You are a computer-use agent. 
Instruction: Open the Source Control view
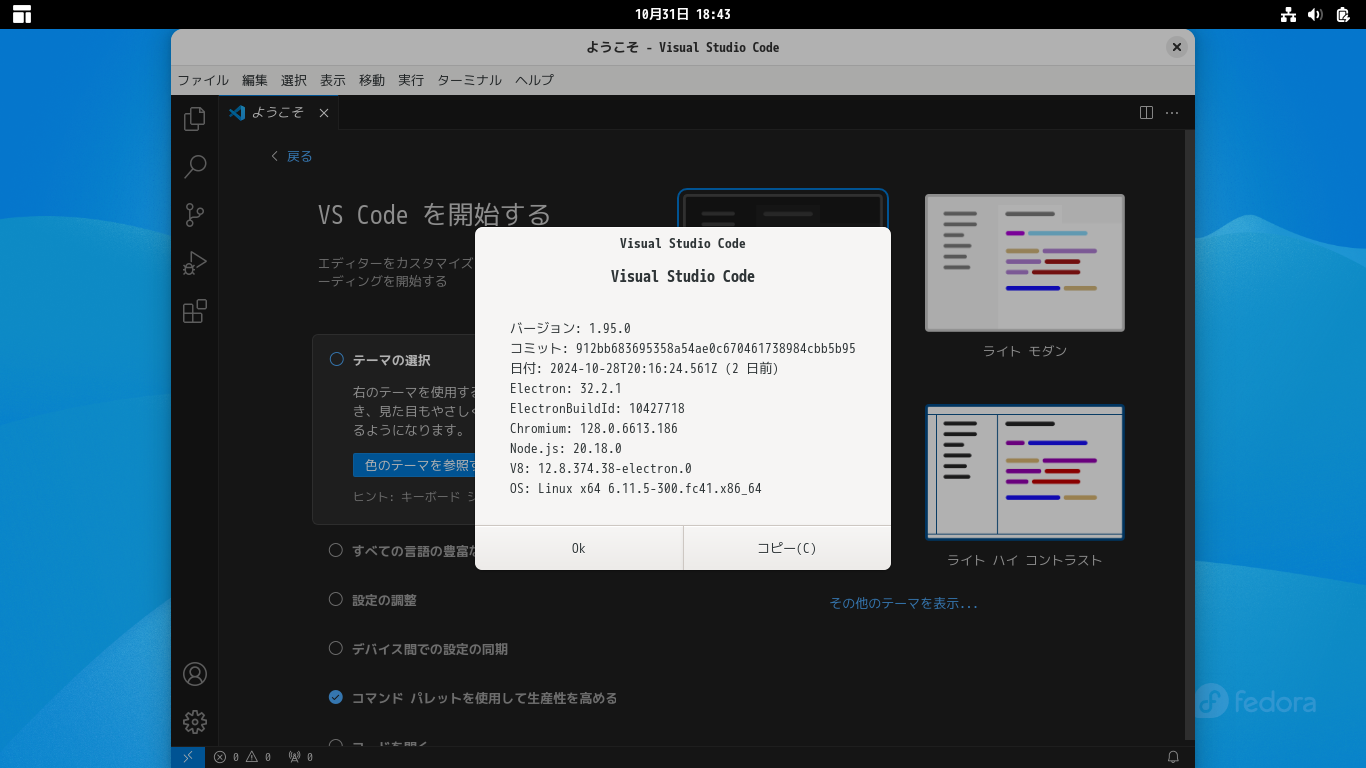click(x=195, y=215)
